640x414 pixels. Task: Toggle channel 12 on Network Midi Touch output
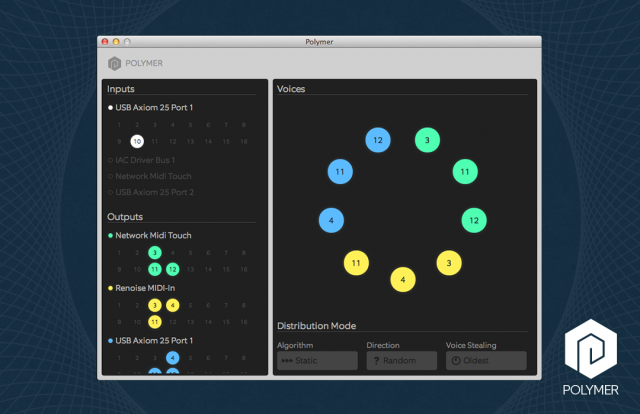pyautogui.click(x=173, y=270)
